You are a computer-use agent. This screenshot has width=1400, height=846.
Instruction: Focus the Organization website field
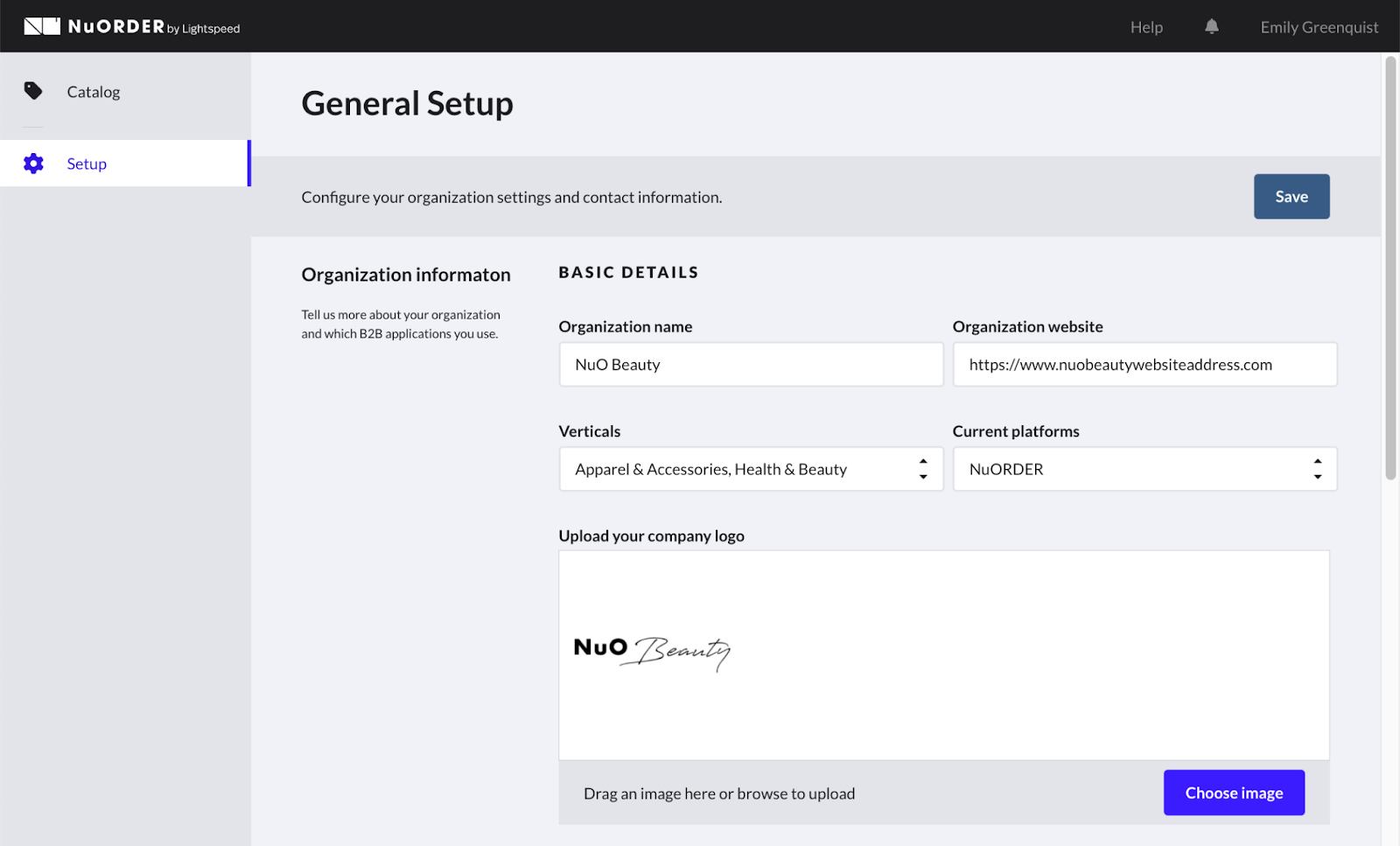coord(1144,364)
